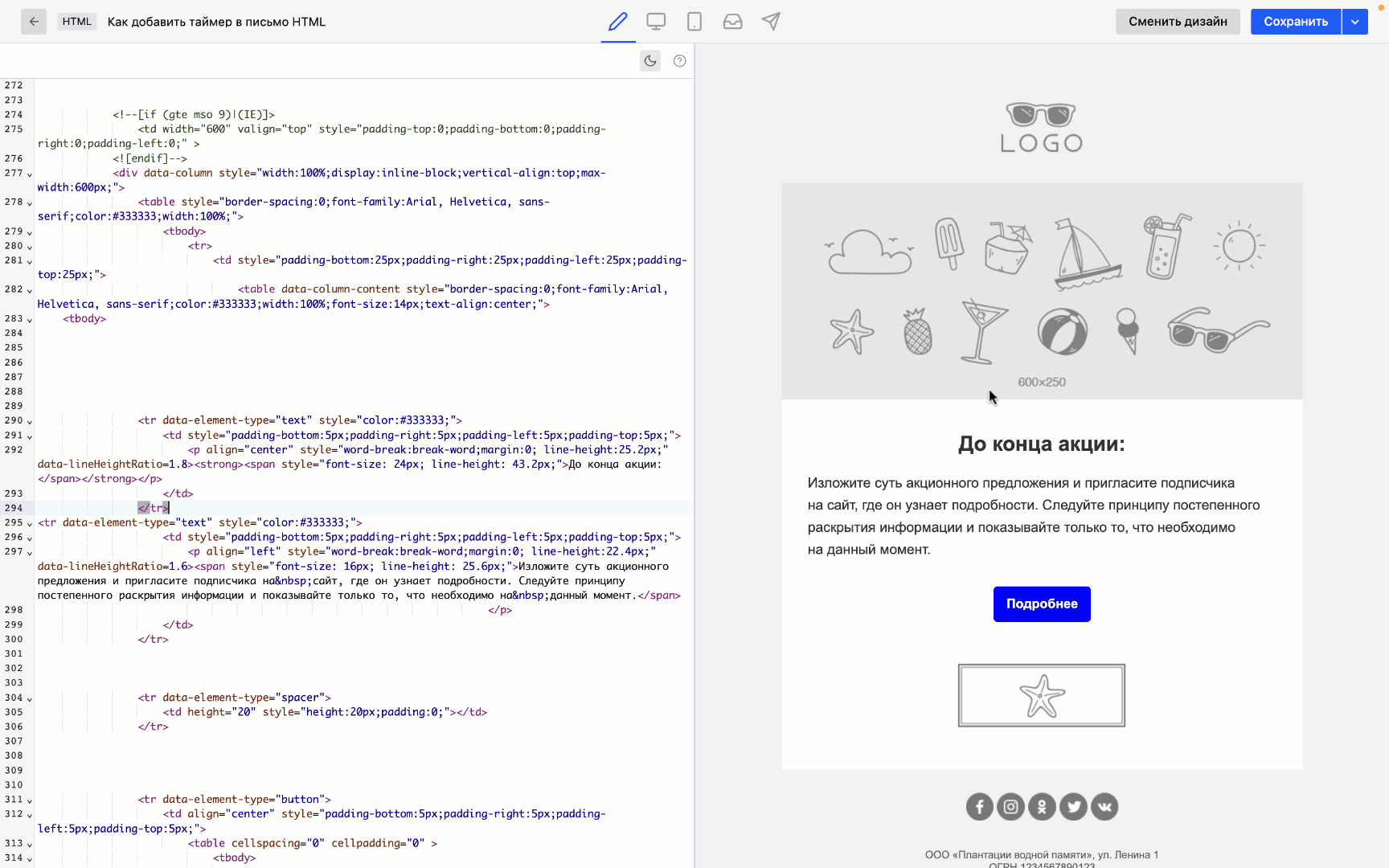The width and height of the screenshot is (1389, 868).
Task: Open the send test email icon
Action: [771, 22]
